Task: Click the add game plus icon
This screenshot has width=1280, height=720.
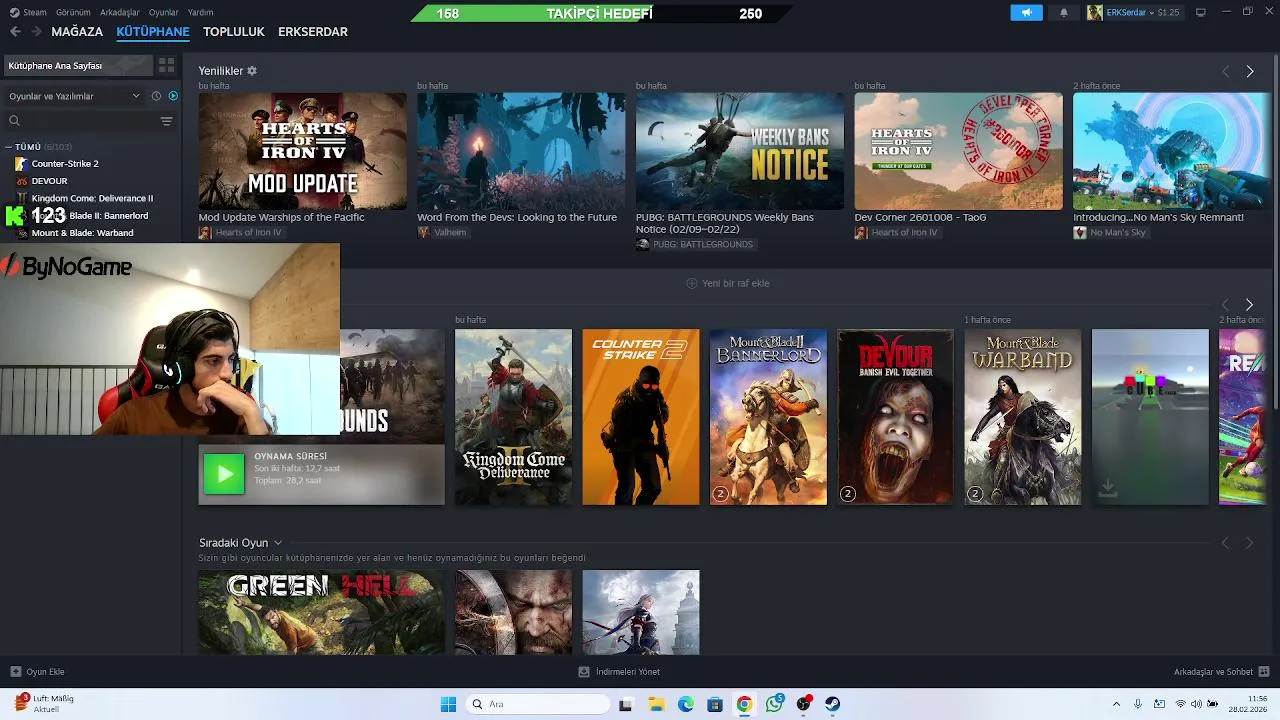Action: point(15,672)
